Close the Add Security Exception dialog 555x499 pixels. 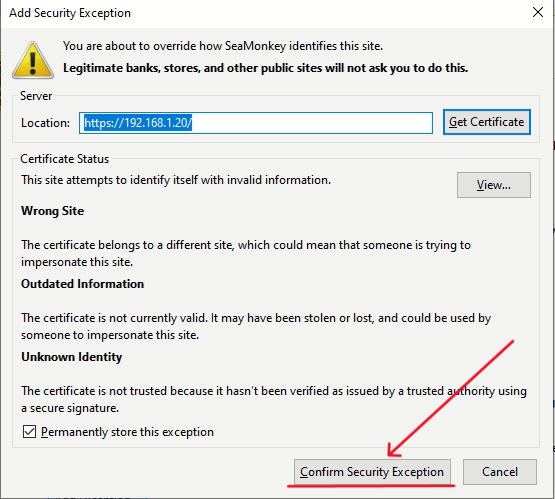pyautogui.click(x=538, y=12)
